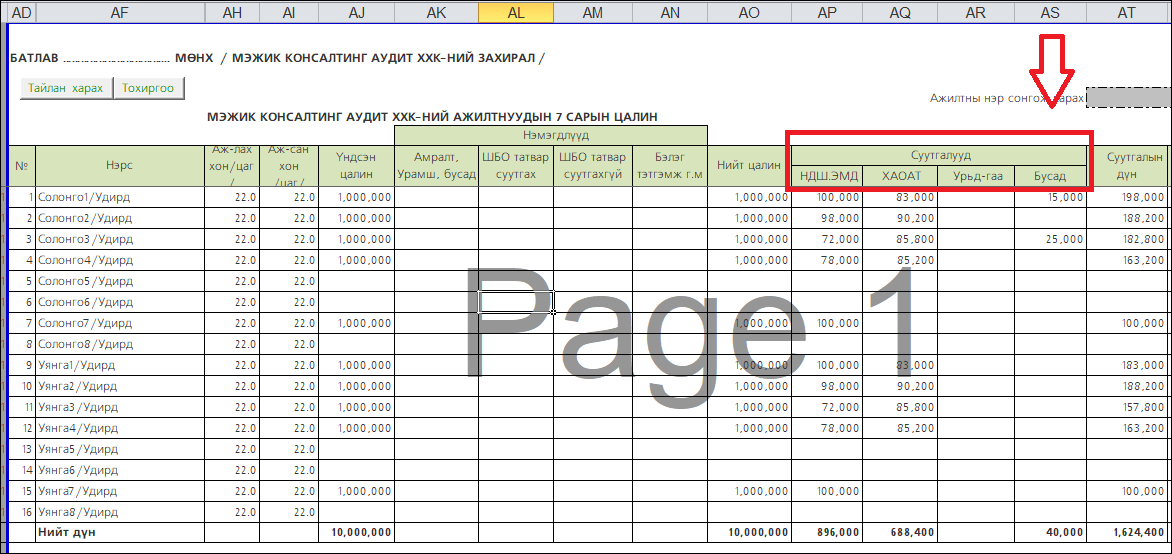Select the Үндсэн цалин header cell
The image size is (1172, 554).
pos(356,166)
